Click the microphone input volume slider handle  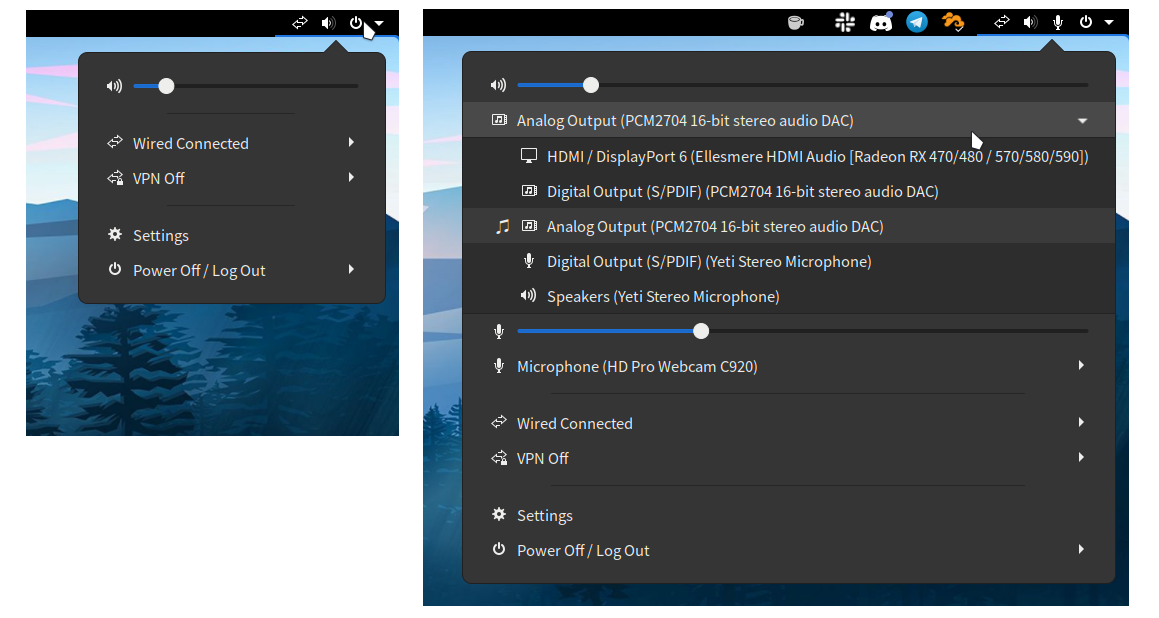701,331
